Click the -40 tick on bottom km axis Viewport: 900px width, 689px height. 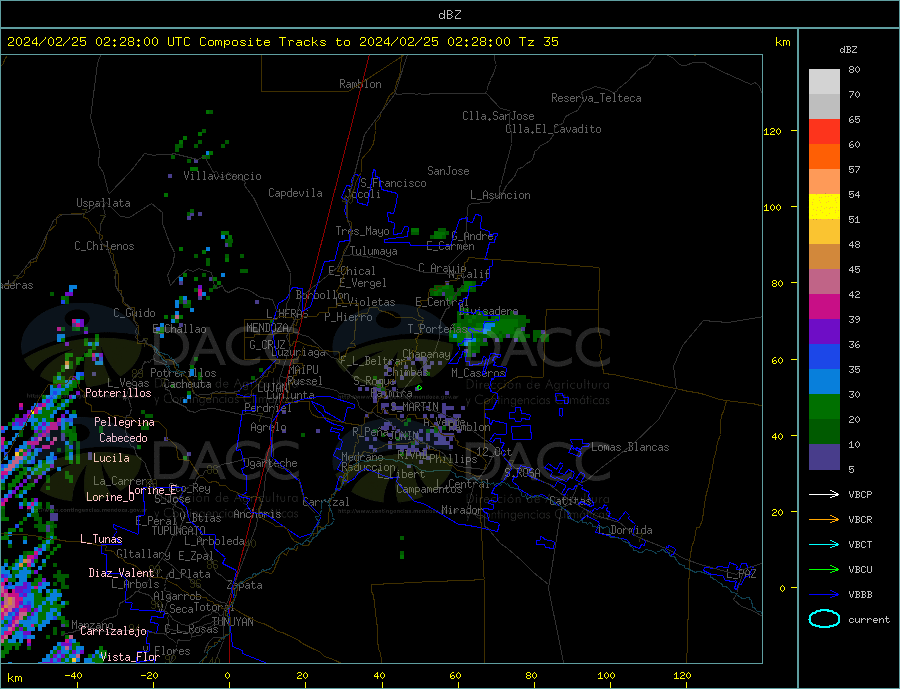[x=73, y=676]
